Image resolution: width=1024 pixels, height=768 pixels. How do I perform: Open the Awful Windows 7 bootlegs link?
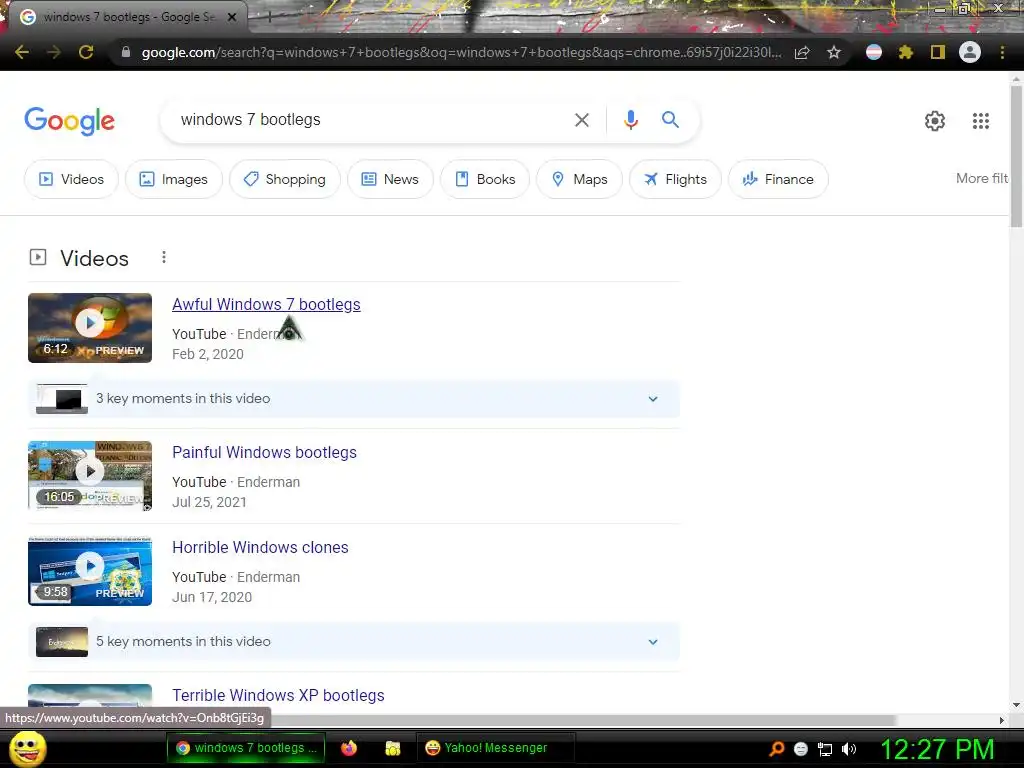coord(266,304)
